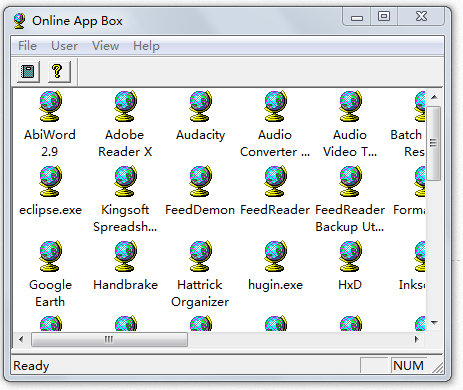Click the "Ready" status bar text
Image resolution: width=463 pixels, height=390 pixels.
tap(31, 366)
